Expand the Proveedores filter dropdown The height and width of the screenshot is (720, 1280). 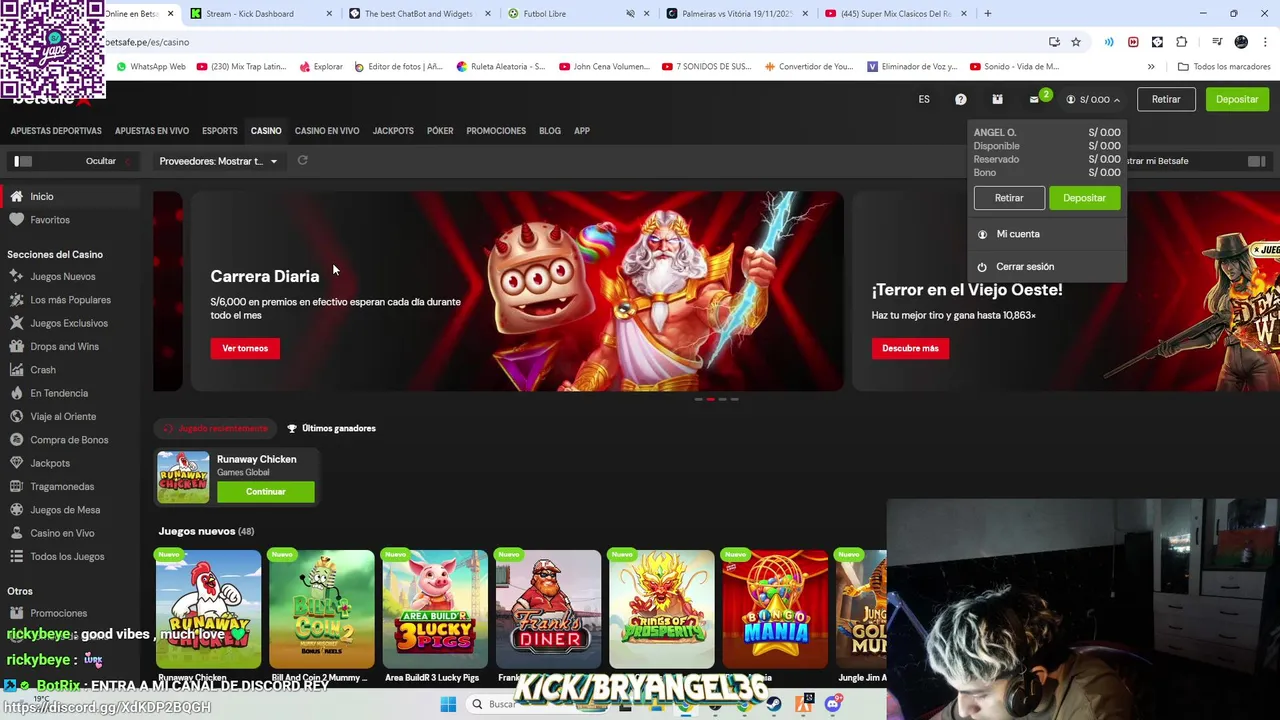pos(219,161)
